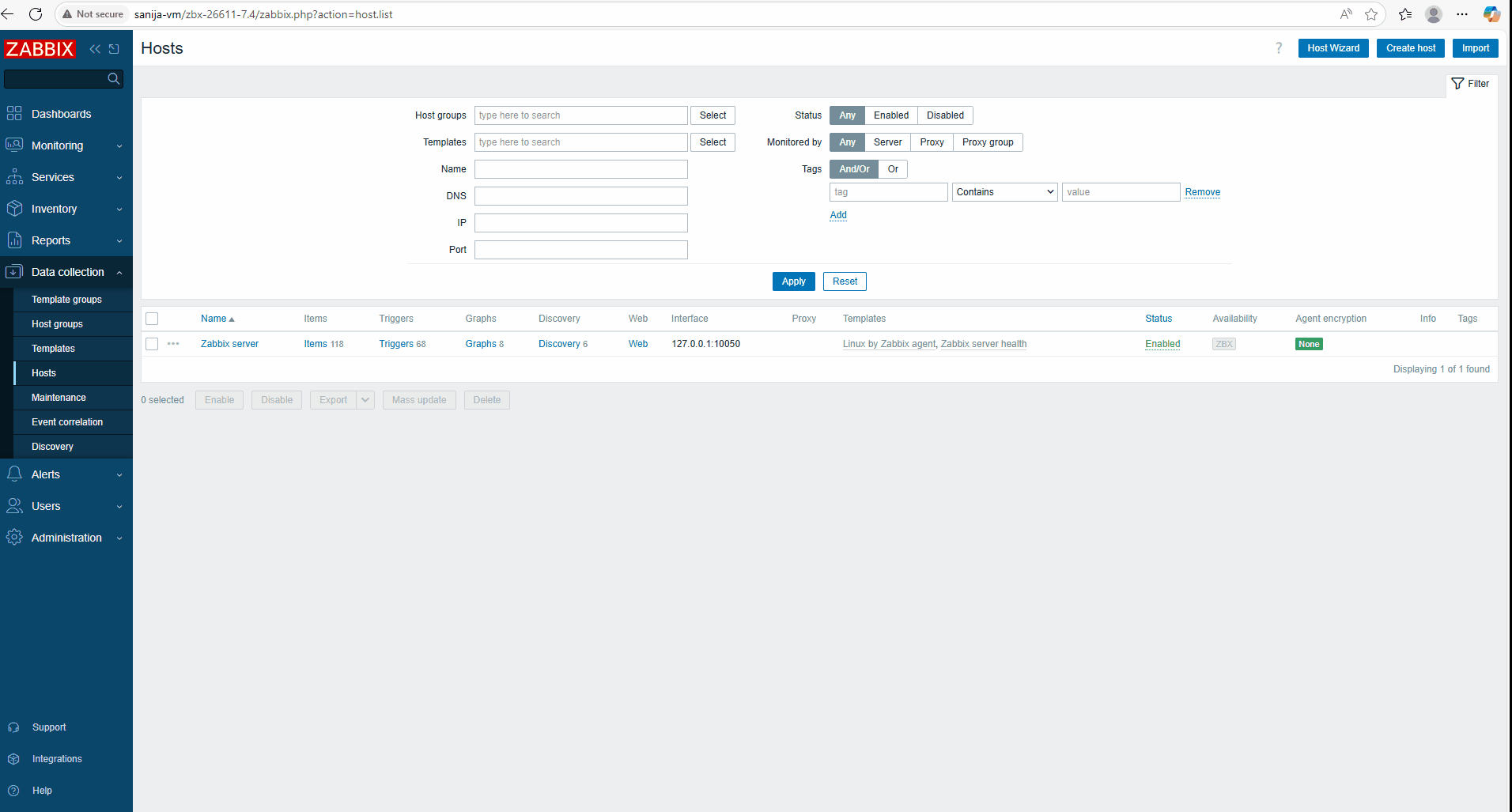Screen dimensions: 1512x812
Task: Open Template groups submenu item
Action: [x=66, y=300]
